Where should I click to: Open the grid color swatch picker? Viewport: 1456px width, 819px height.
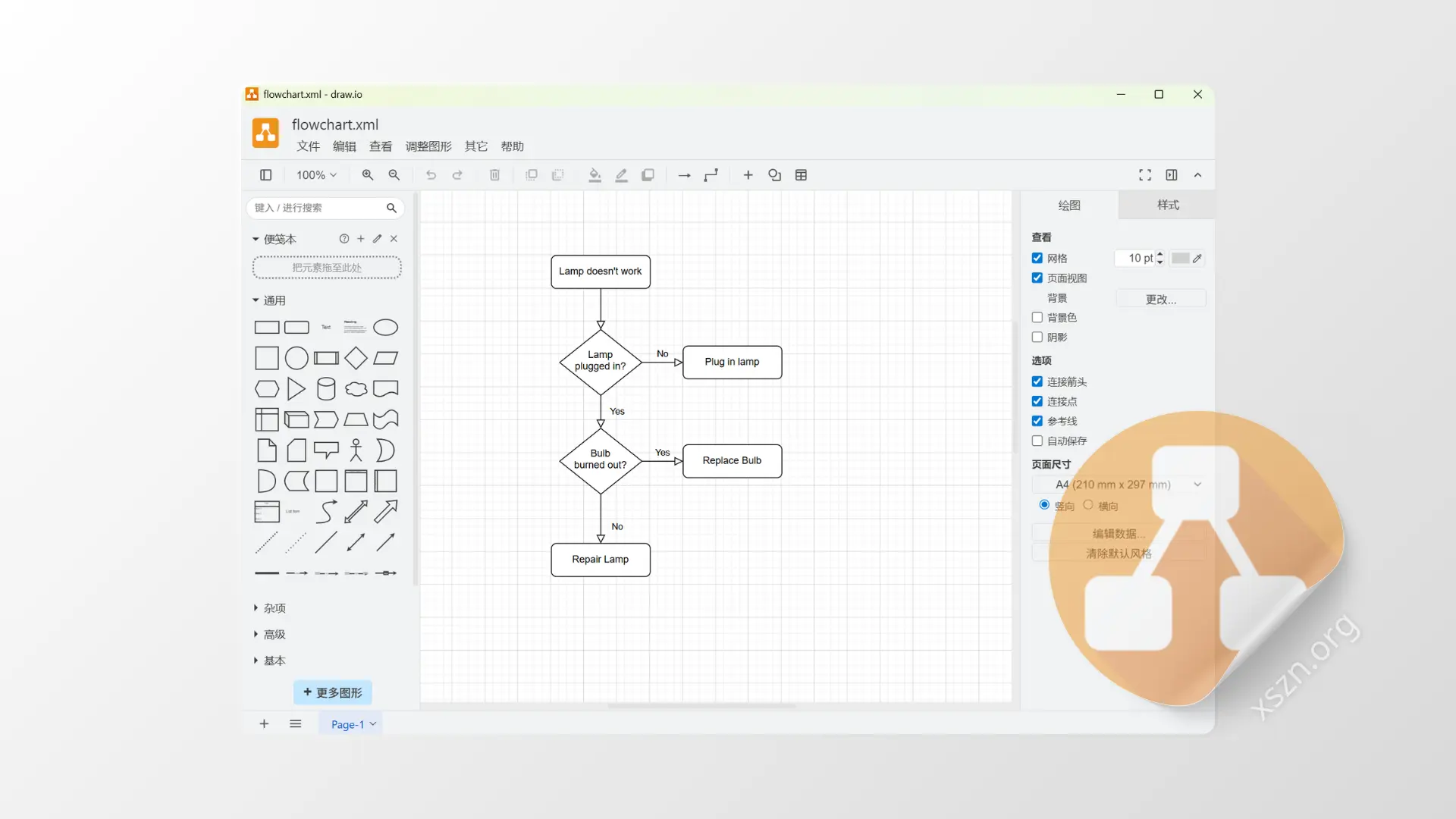tap(1181, 259)
